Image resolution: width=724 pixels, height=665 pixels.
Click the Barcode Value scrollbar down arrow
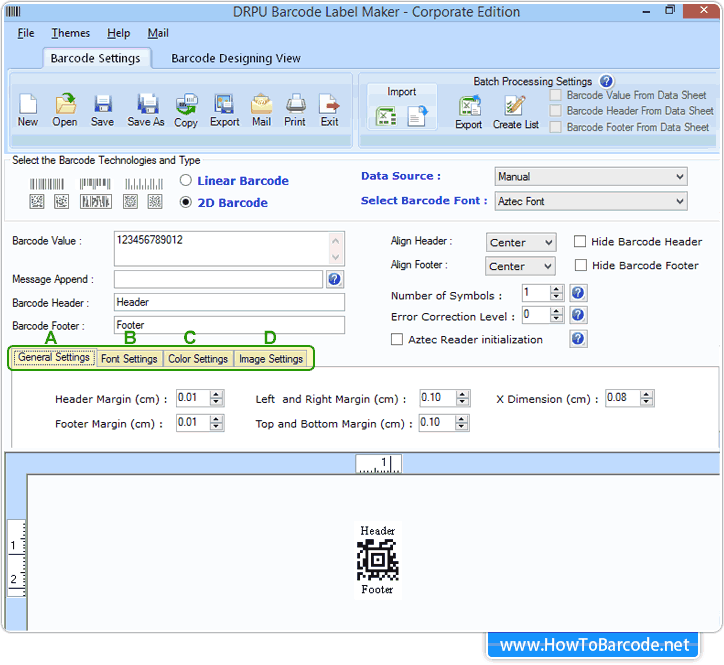(x=336, y=257)
